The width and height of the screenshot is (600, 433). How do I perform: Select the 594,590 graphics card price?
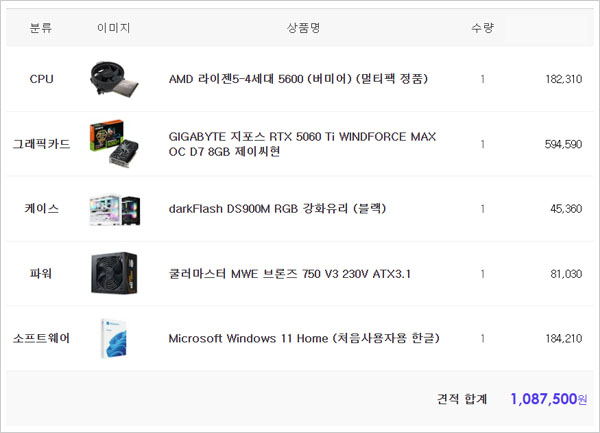(563, 144)
